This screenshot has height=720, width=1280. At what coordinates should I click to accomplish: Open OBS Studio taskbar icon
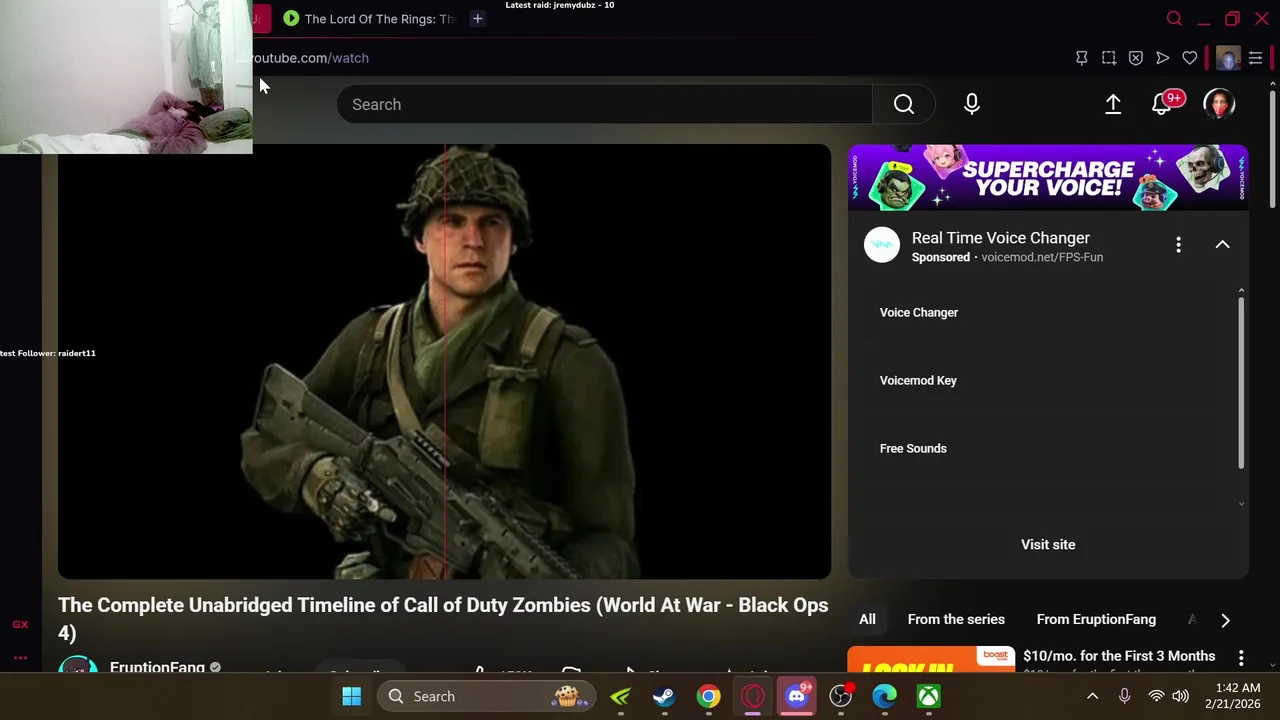841,696
